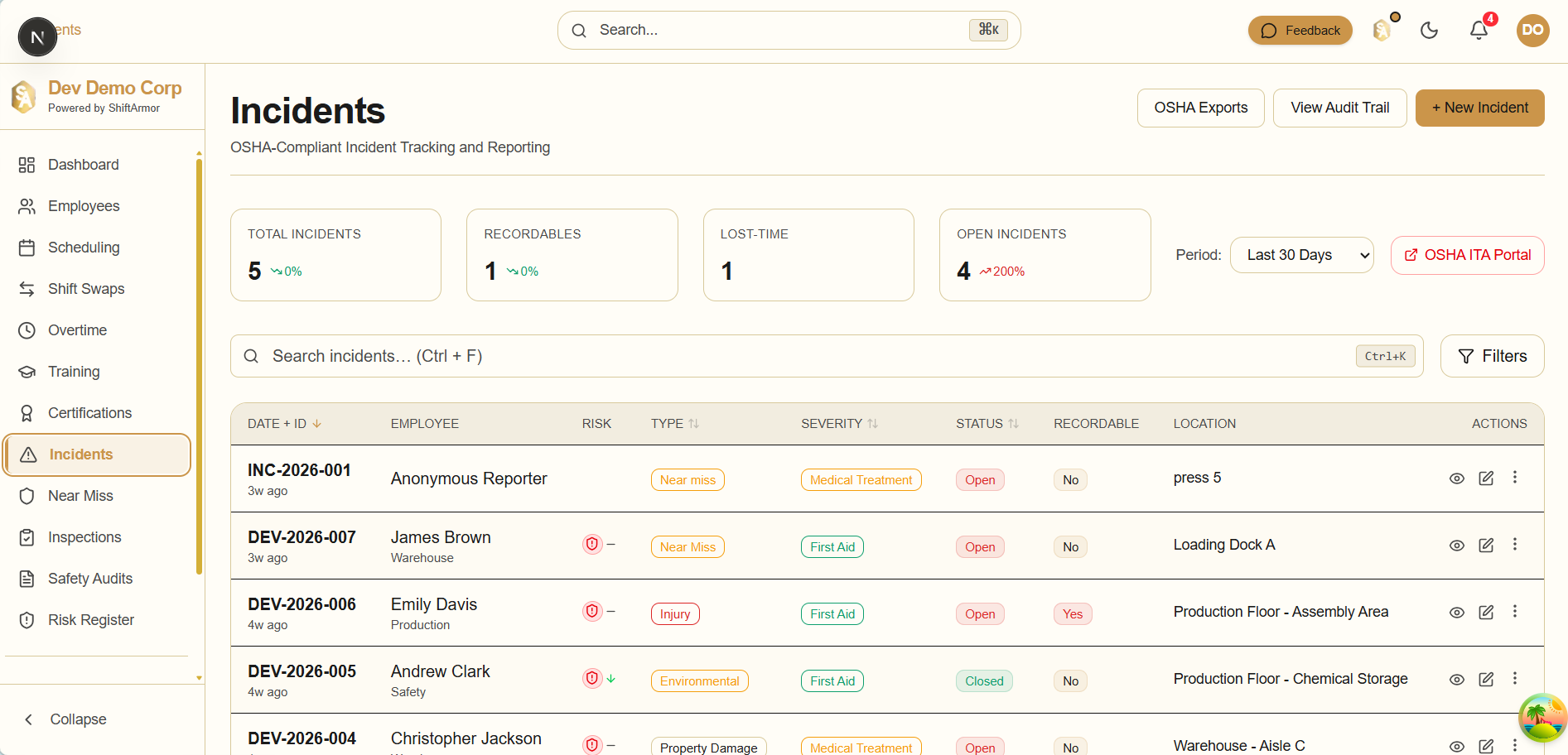The width and height of the screenshot is (1568, 755).
Task: Click user avatar DO
Action: click(x=1532, y=31)
